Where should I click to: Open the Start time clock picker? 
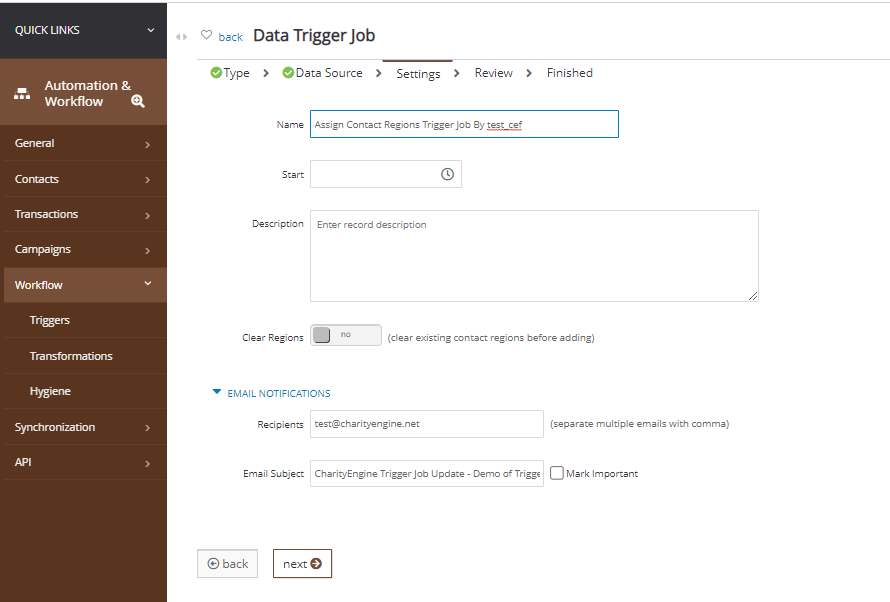(447, 174)
